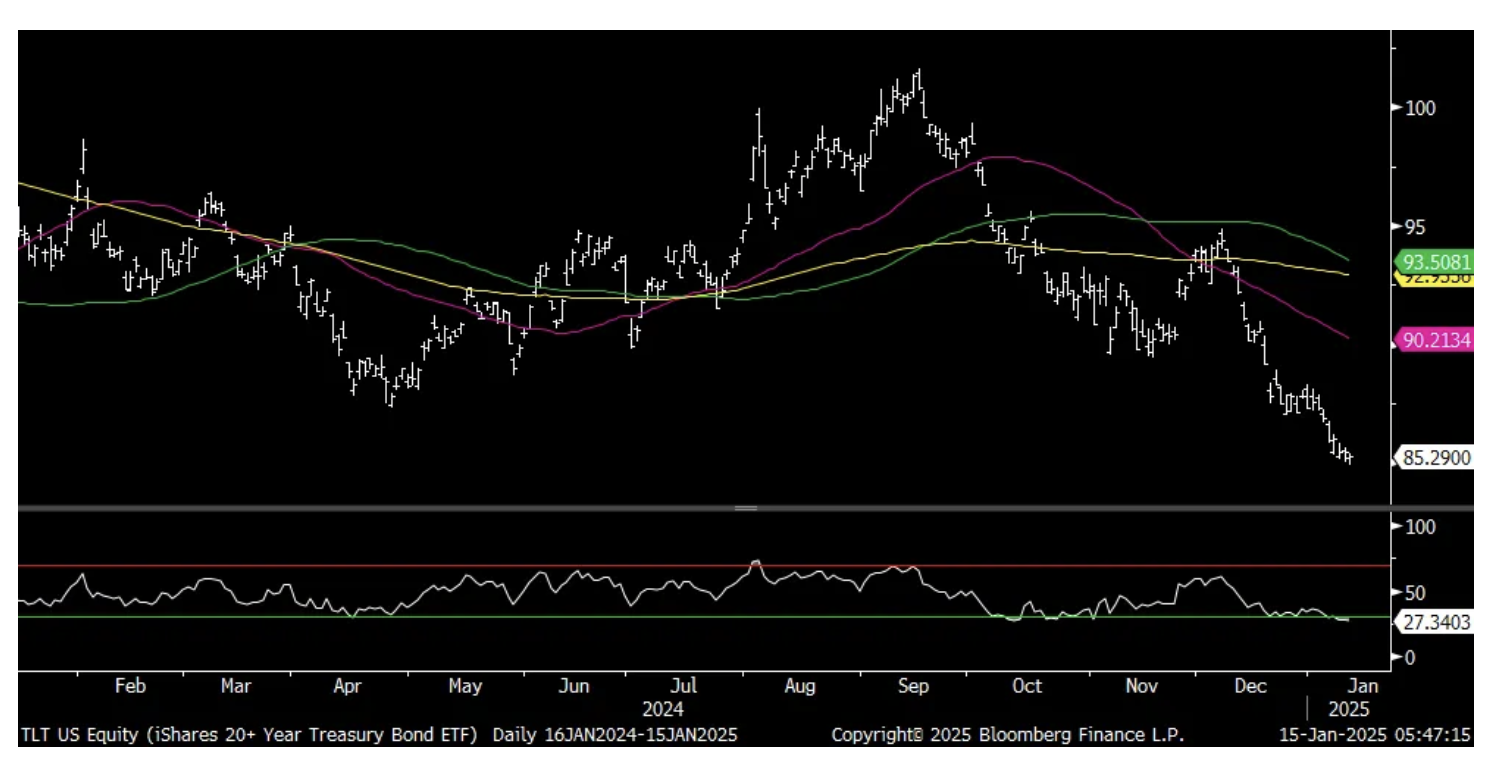Click the Feb month label on time axis
The image size is (1508, 784).
[130, 686]
